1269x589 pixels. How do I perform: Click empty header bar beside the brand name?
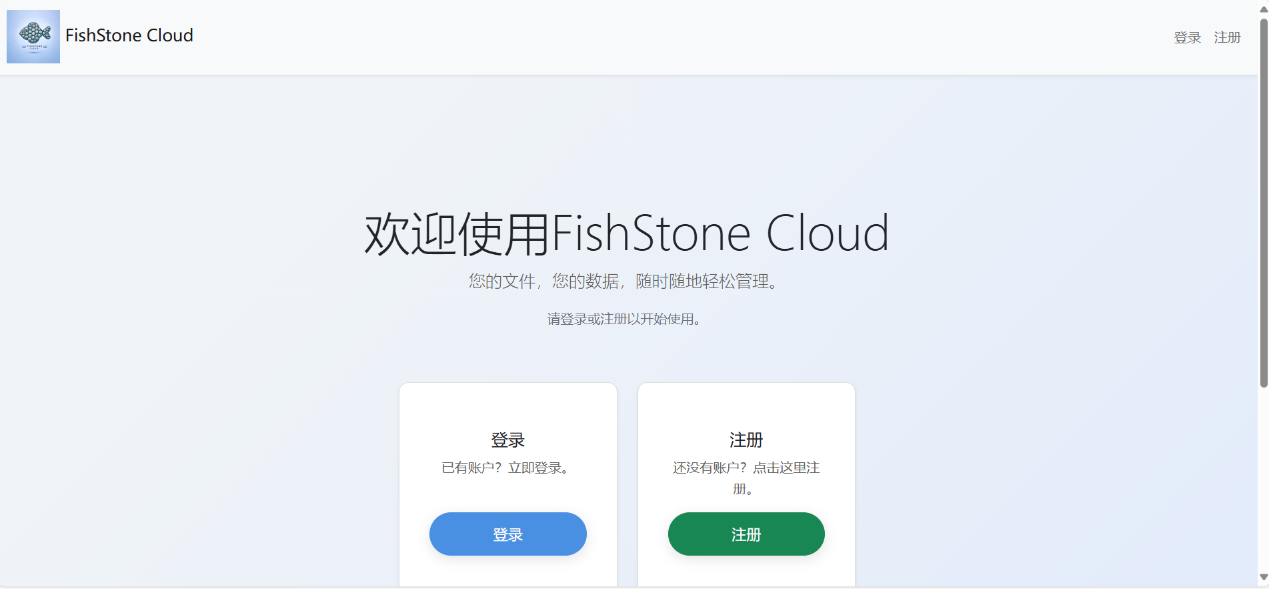point(680,37)
